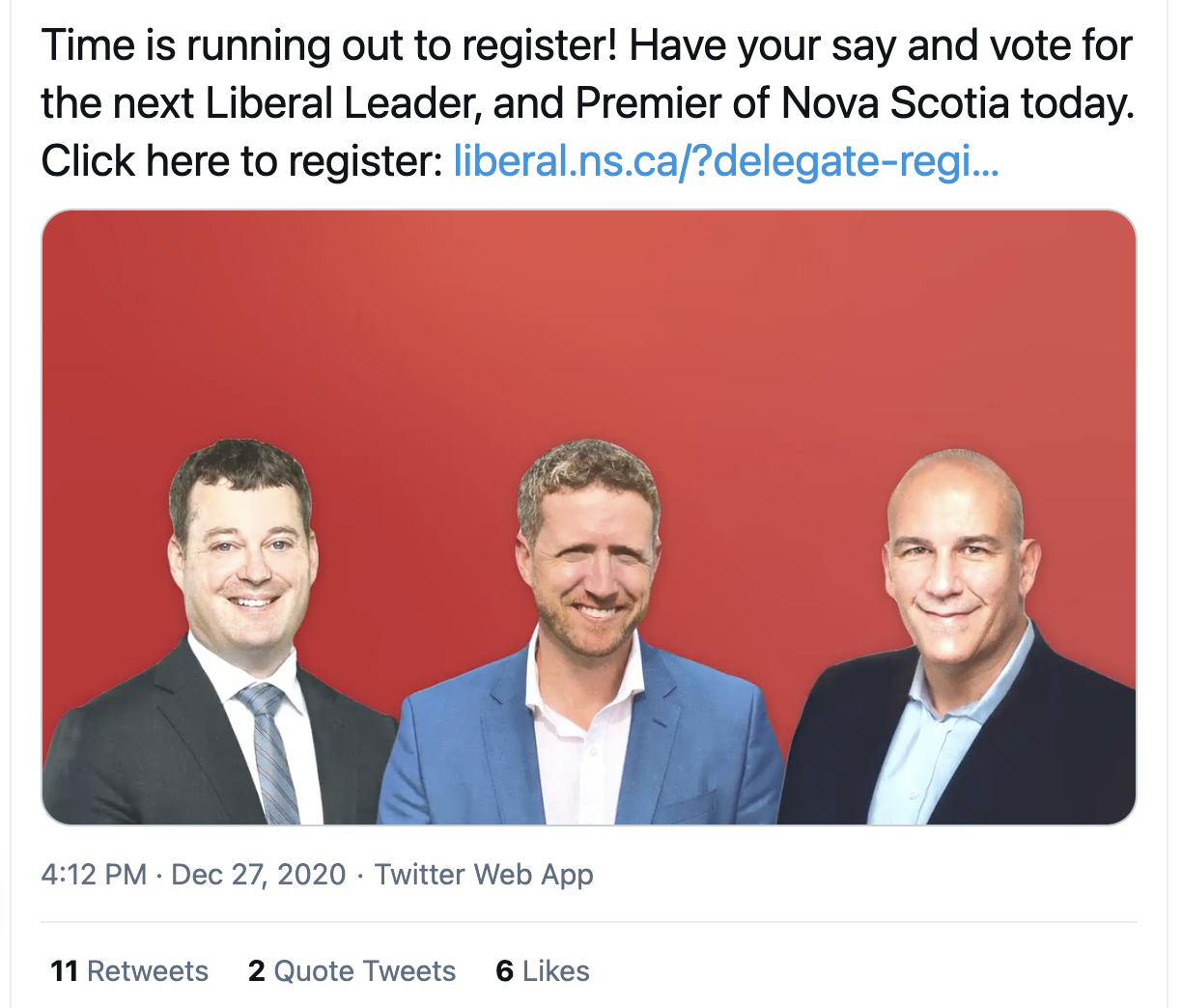This screenshot has height=1008, width=1182.
Task: Select the Dec 27, 2020 date
Action: click(x=258, y=875)
